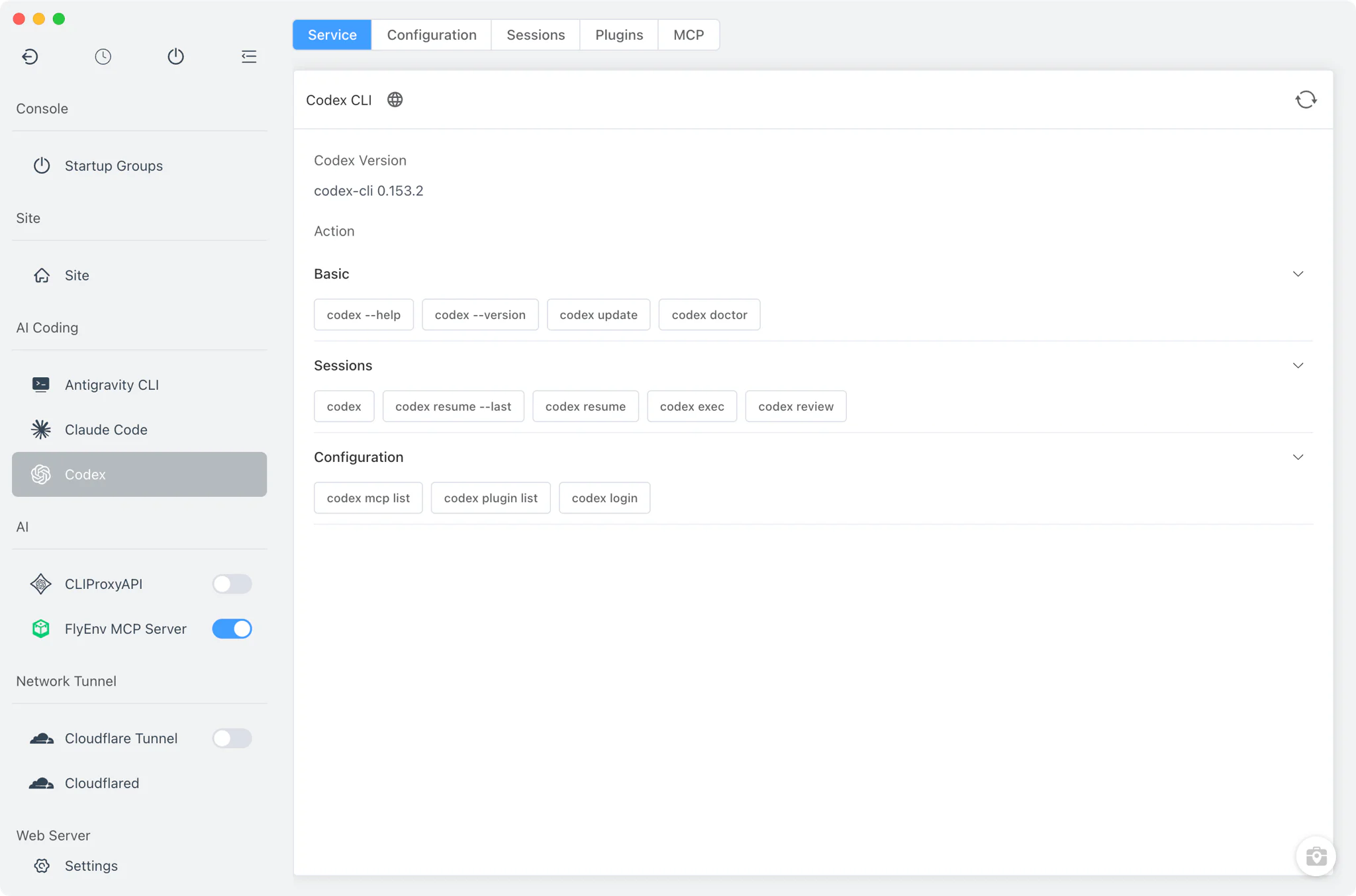Open FlyEnv MCP Server page
1356x896 pixels.
(126, 629)
